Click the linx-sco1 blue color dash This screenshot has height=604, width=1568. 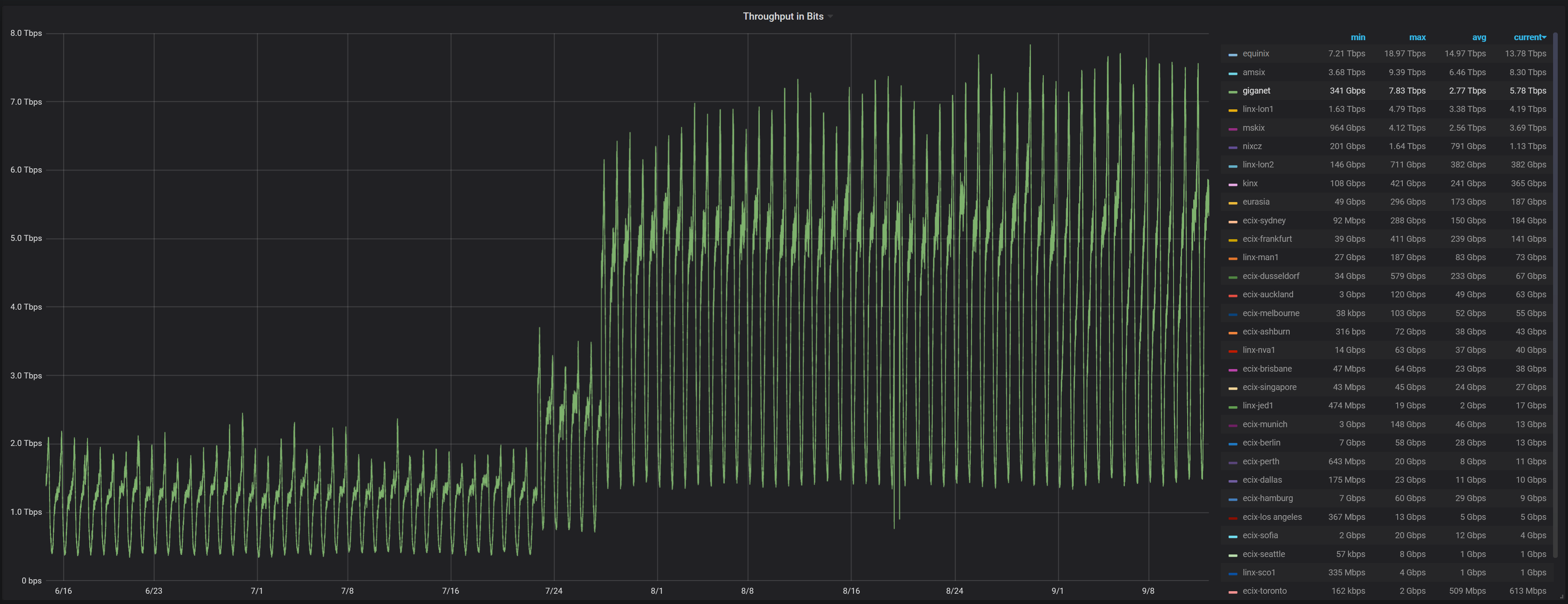(x=1232, y=574)
